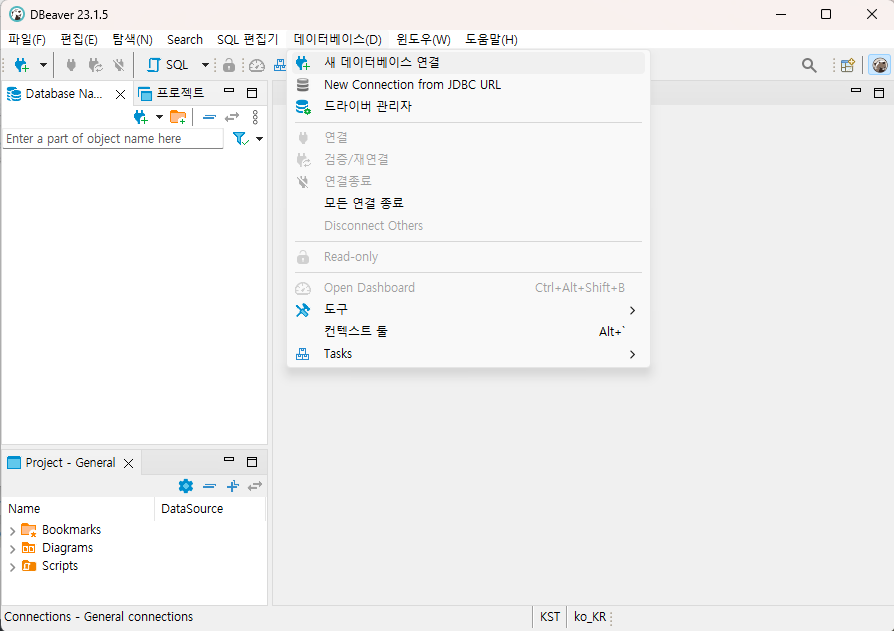Open dropdown arrow next to SQL button
894x631 pixels.
pos(205,65)
